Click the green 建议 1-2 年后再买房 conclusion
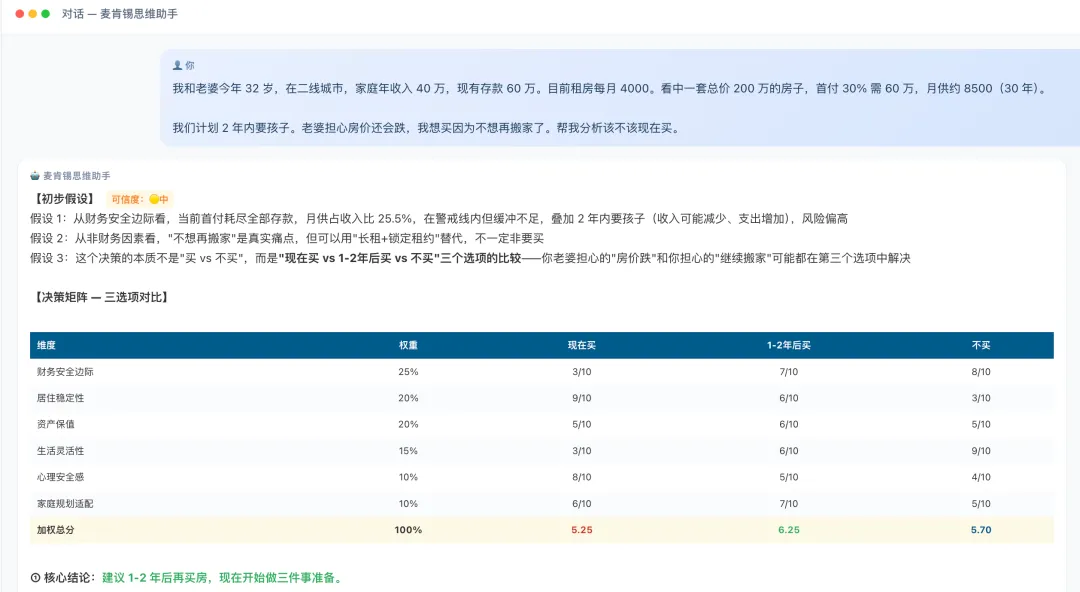Screen dimensions: 1080x592 pos(222,578)
